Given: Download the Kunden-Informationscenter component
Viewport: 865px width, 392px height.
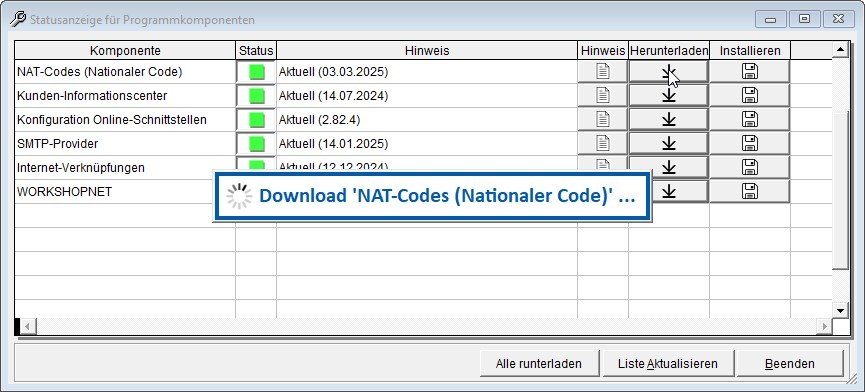Looking at the screenshot, I should point(669,95).
